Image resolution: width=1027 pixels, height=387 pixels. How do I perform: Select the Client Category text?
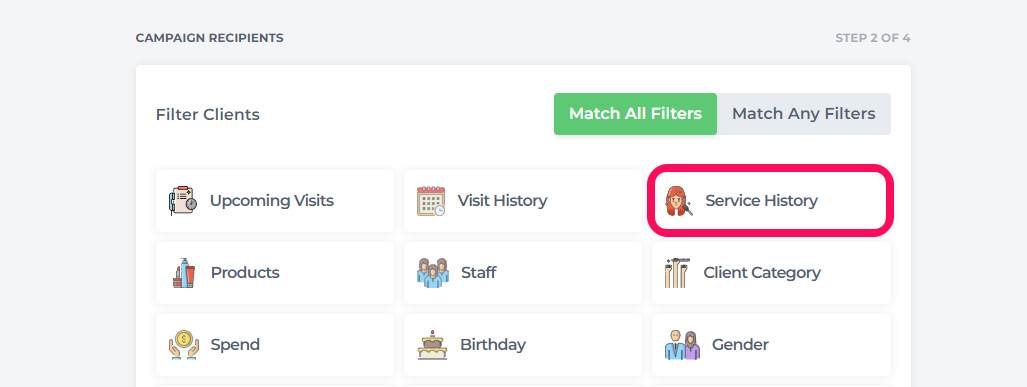[x=762, y=272]
